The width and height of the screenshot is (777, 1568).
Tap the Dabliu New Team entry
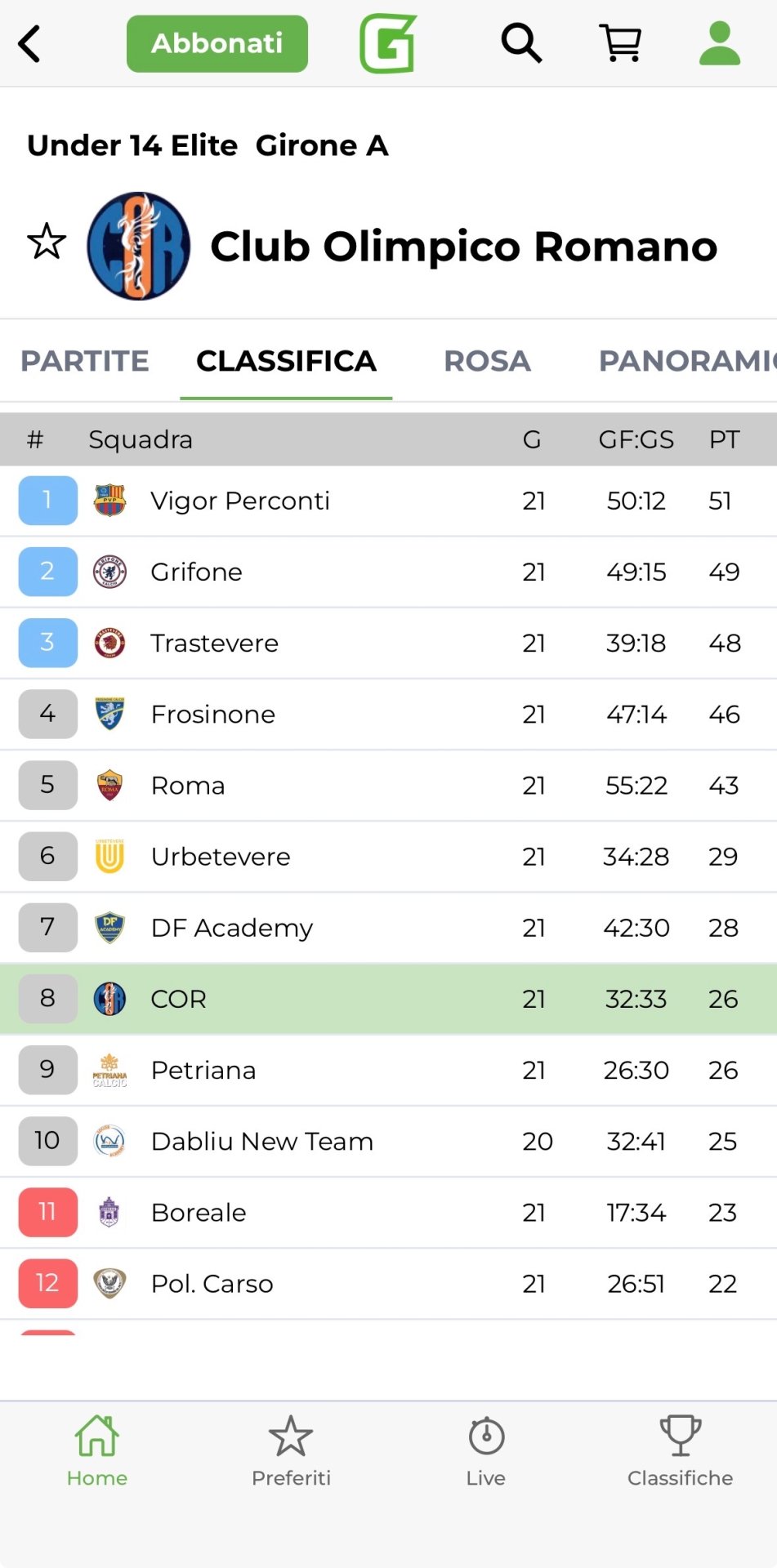click(x=262, y=1141)
